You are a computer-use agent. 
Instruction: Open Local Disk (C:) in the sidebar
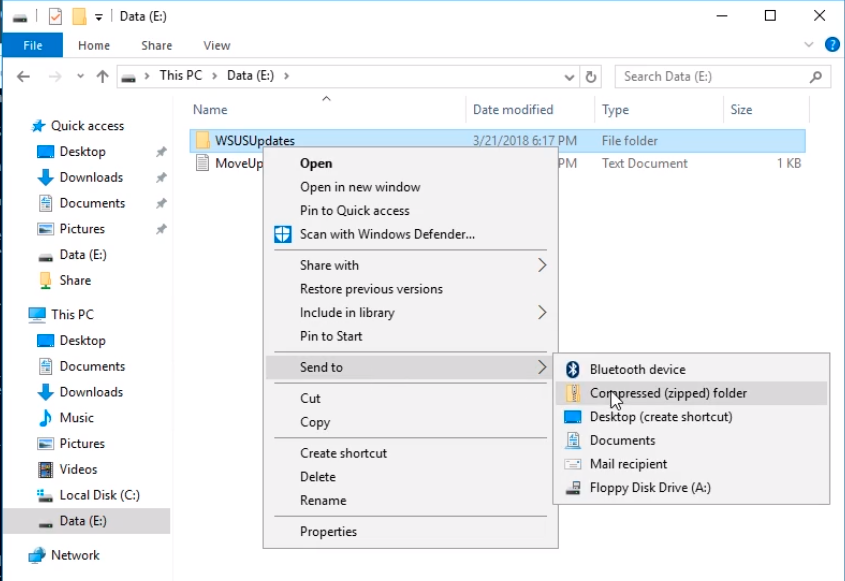99,495
